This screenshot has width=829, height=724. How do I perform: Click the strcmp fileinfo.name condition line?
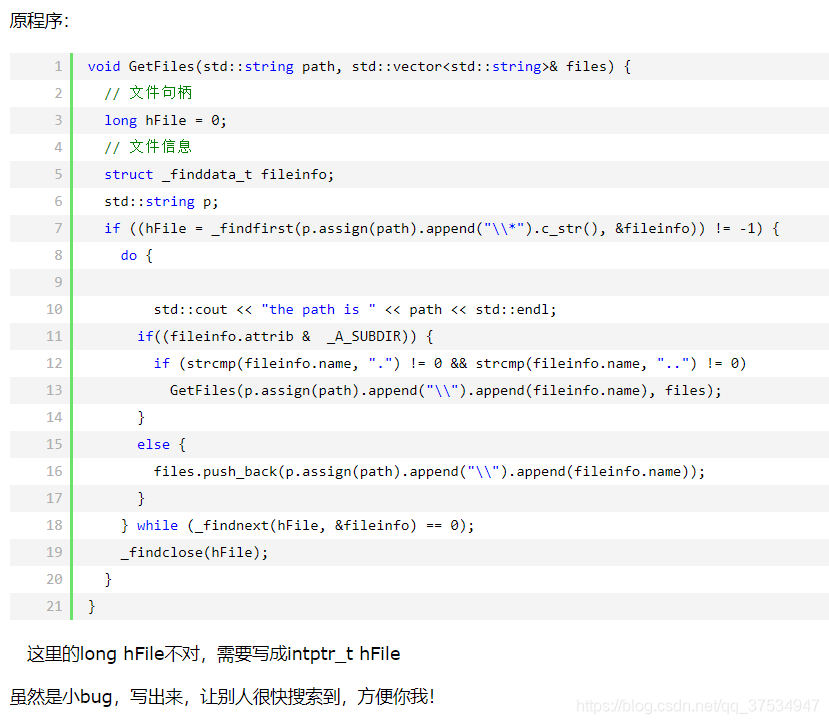point(450,363)
